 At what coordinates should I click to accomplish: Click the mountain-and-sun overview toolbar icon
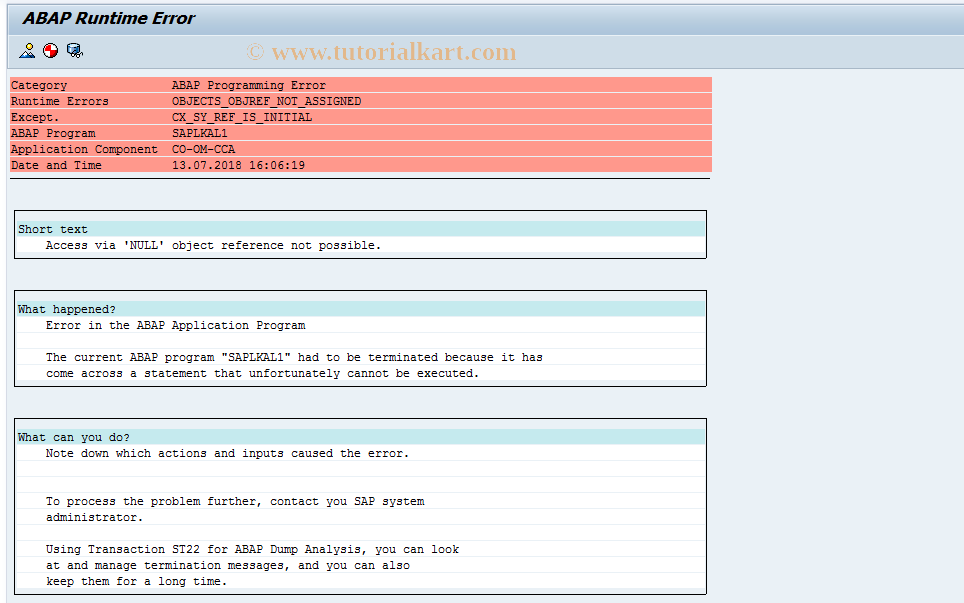(27, 51)
